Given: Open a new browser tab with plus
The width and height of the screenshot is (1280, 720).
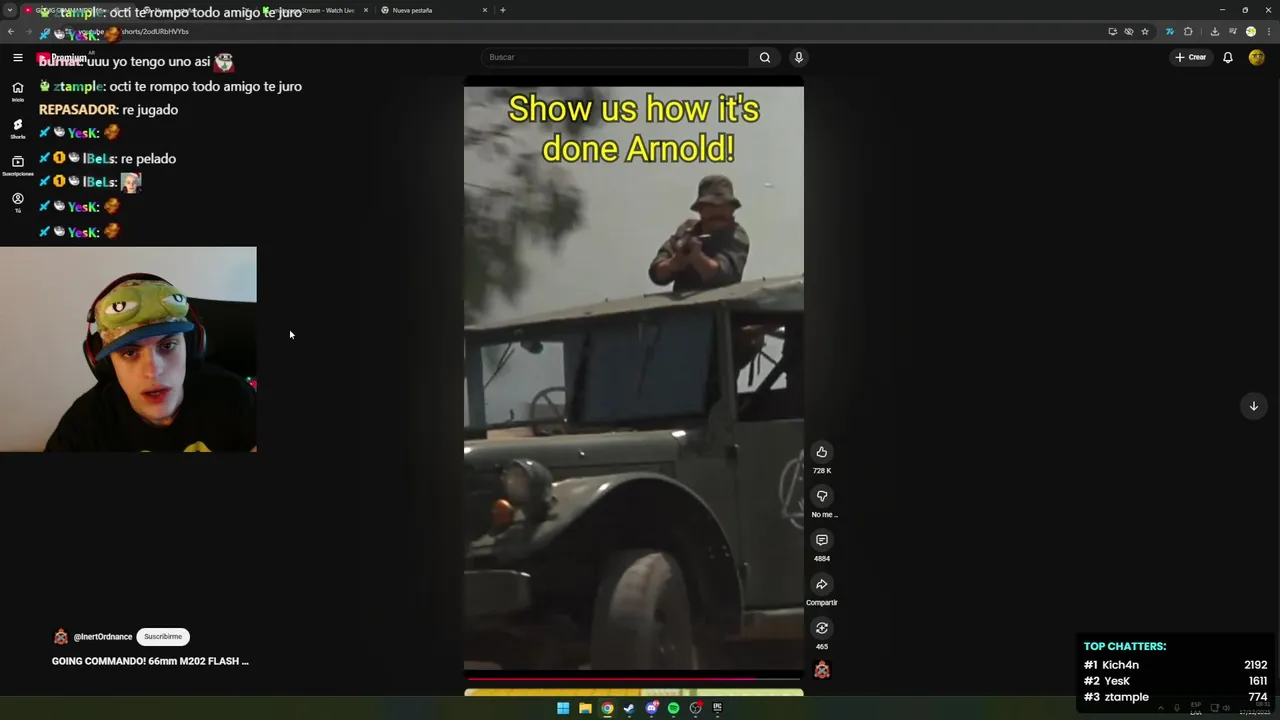Looking at the screenshot, I should pos(502,10).
